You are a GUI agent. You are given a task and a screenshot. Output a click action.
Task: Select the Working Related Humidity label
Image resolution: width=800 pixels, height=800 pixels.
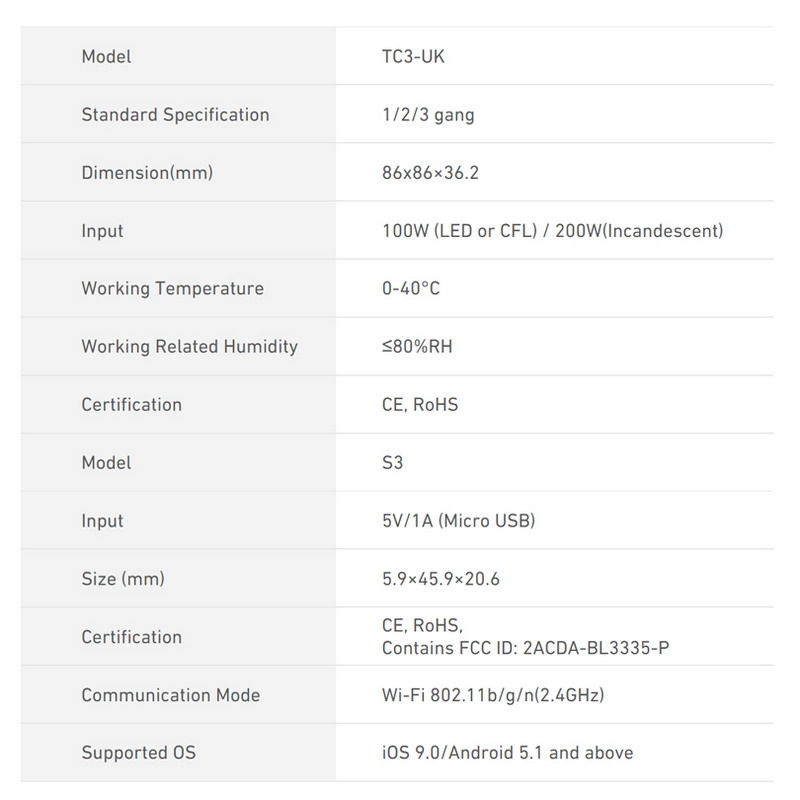(x=190, y=347)
